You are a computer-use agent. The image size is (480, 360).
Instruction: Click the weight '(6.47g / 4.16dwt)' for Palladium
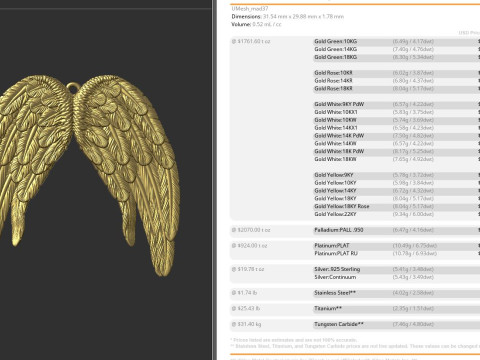pyautogui.click(x=413, y=230)
